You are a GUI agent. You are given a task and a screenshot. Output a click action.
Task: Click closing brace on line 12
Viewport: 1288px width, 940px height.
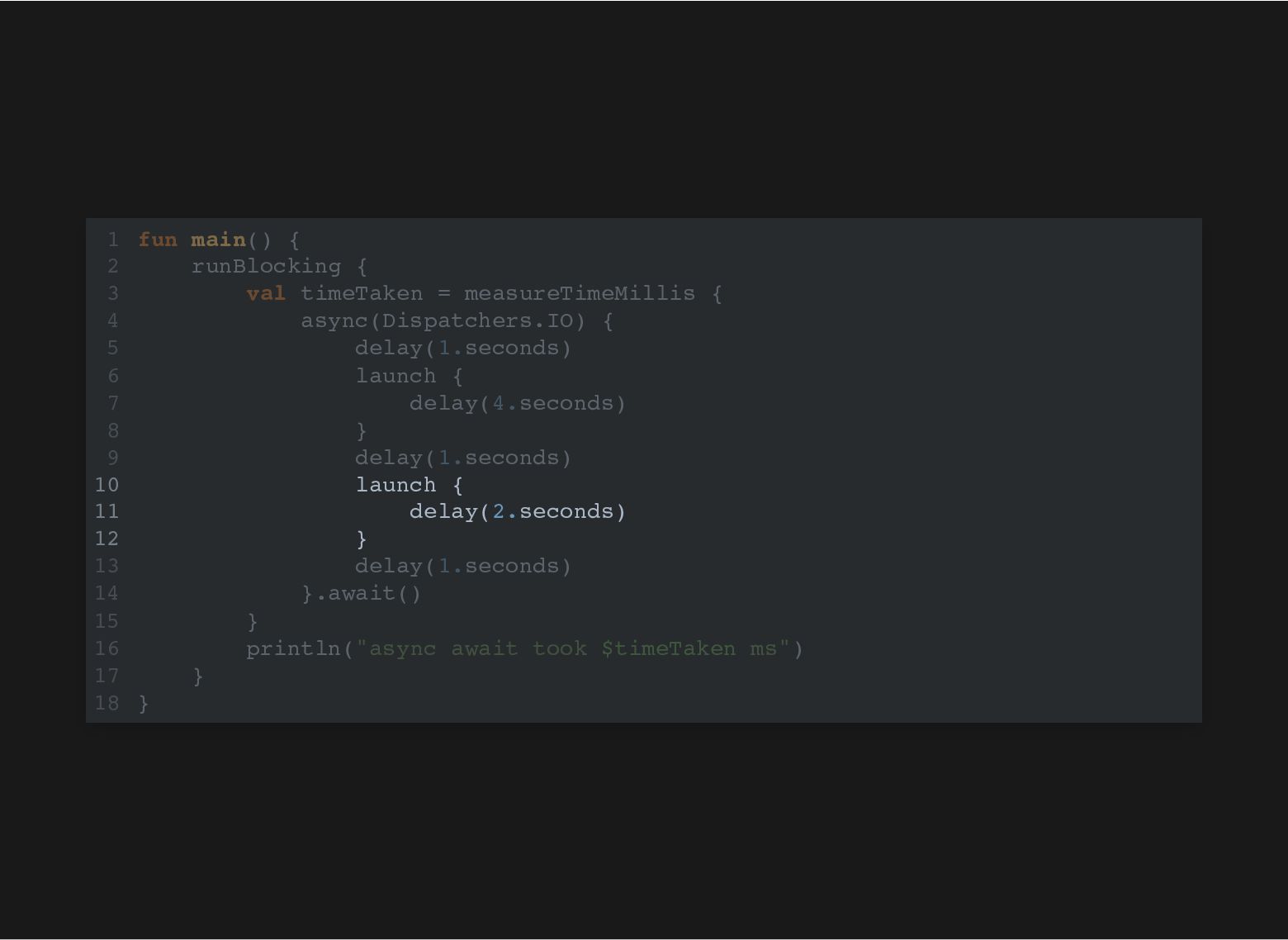[362, 539]
